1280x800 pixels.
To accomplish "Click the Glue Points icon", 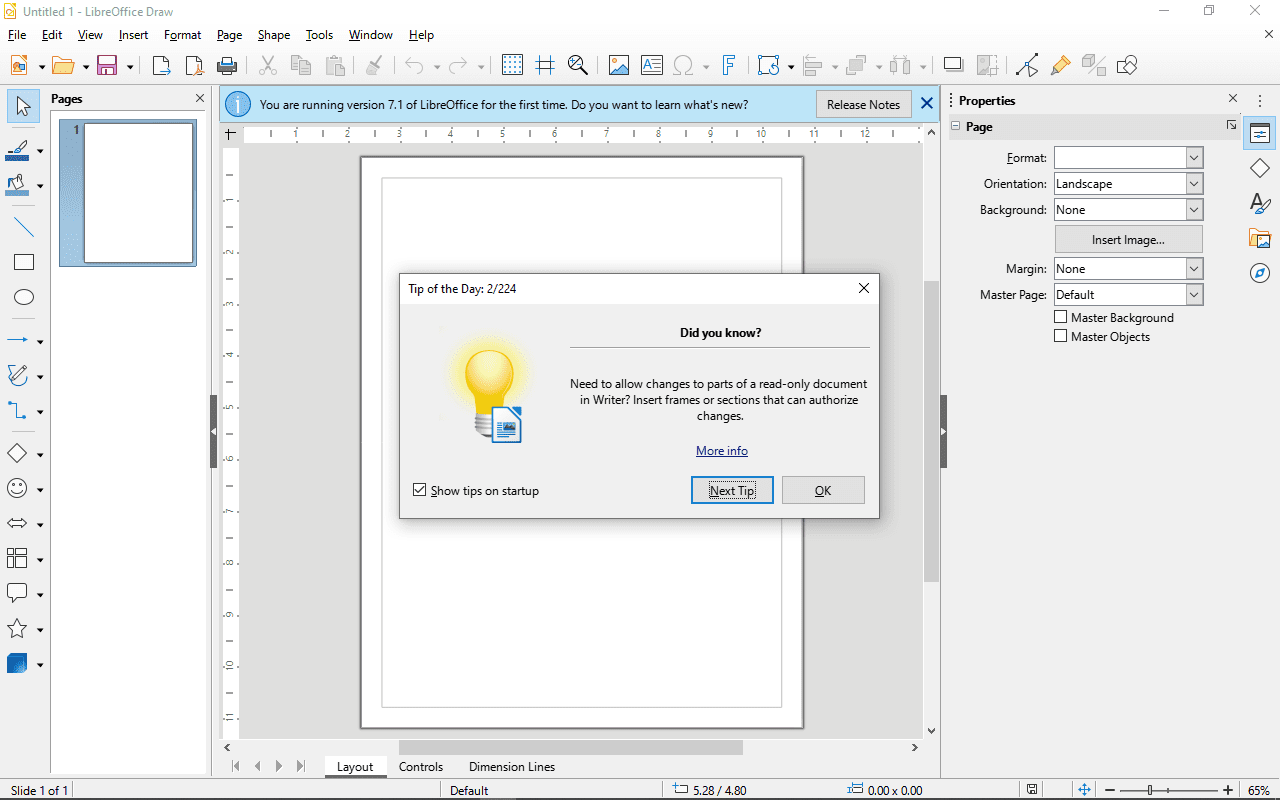I will tap(1060, 66).
